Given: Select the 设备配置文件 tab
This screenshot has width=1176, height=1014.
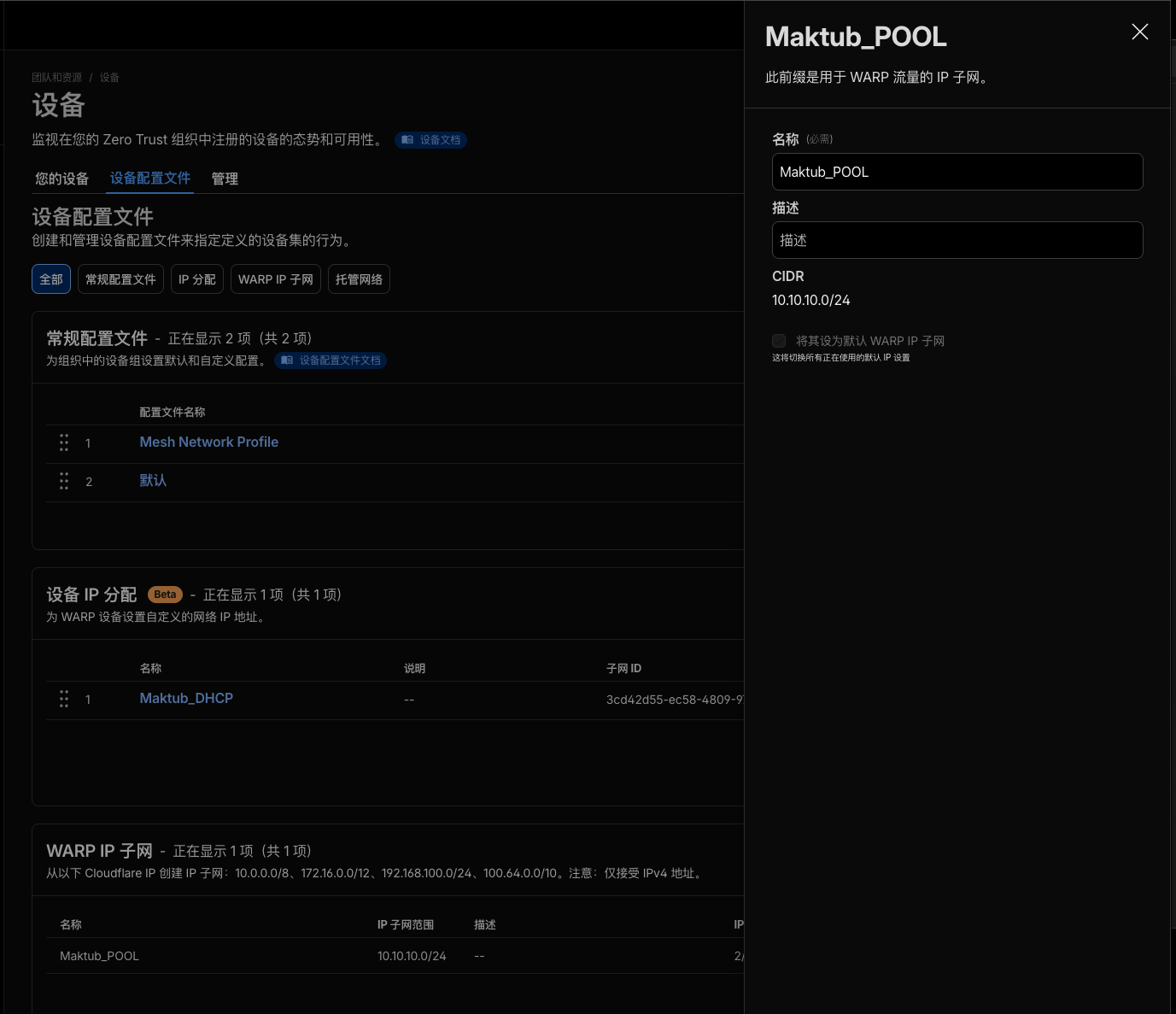Looking at the screenshot, I should click(150, 179).
